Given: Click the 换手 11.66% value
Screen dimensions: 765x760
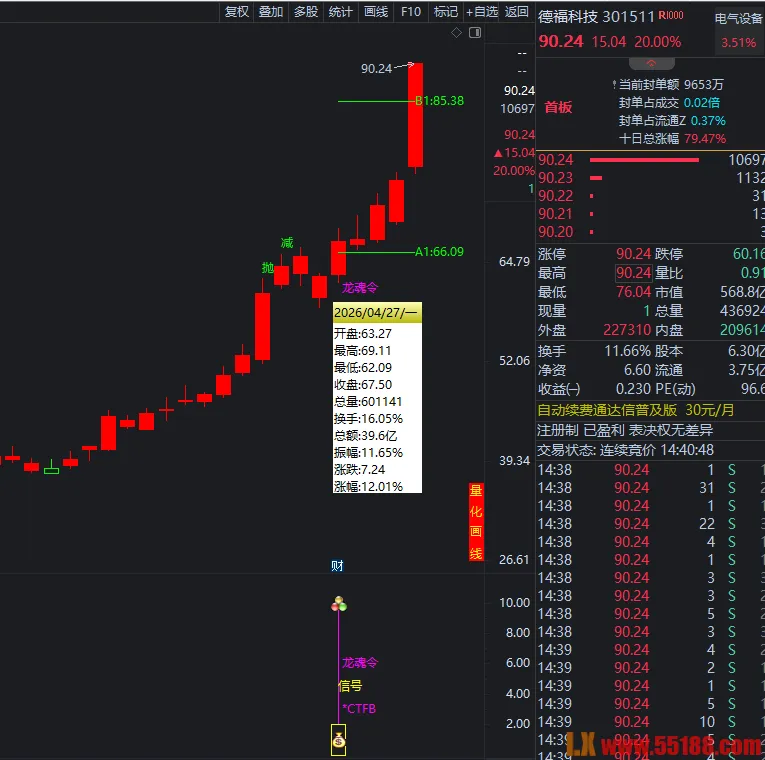Looking at the screenshot, I should [628, 351].
